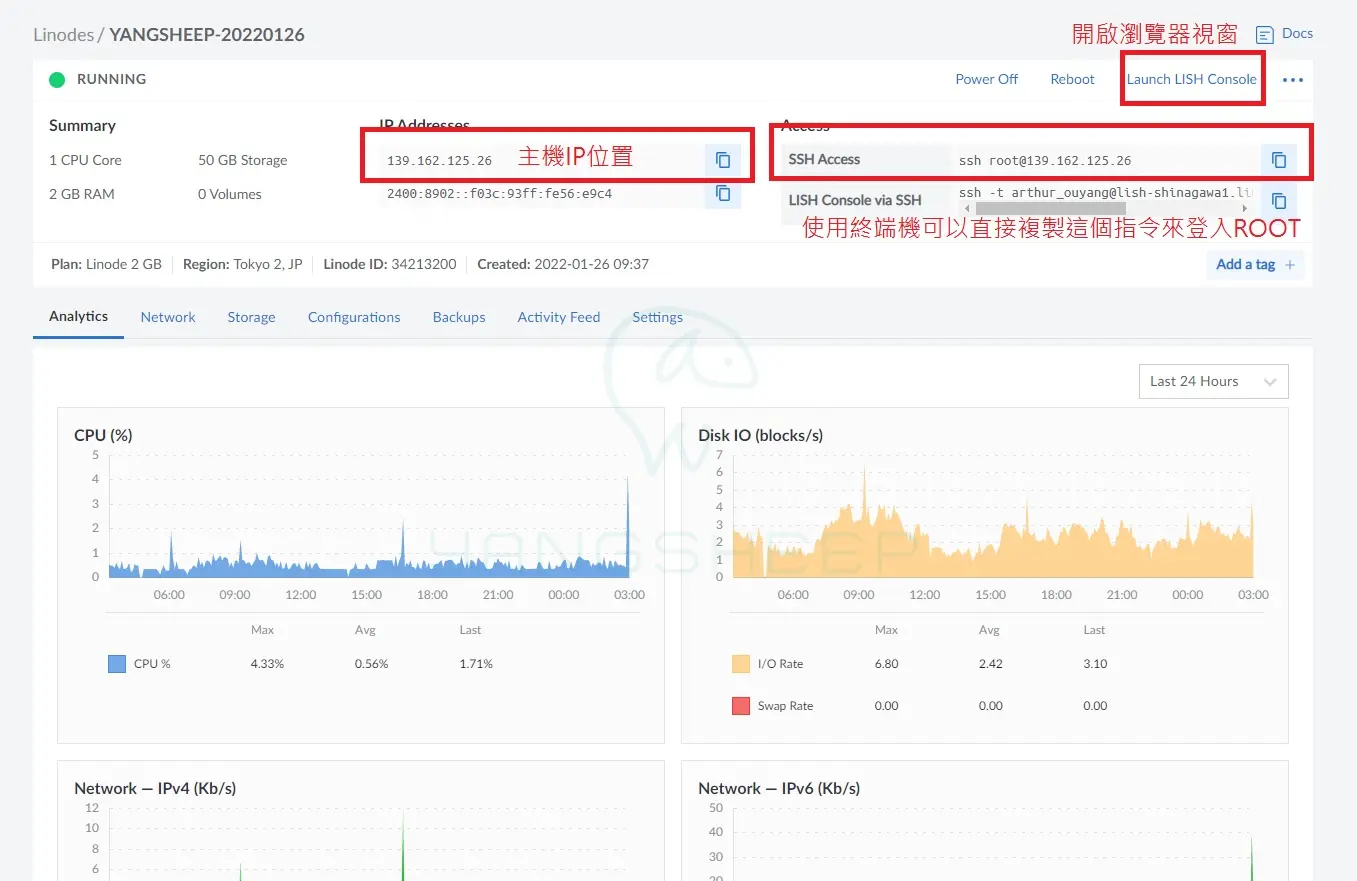The image size is (1357, 881).
Task: Copy the SSH Access command
Action: 1278,160
